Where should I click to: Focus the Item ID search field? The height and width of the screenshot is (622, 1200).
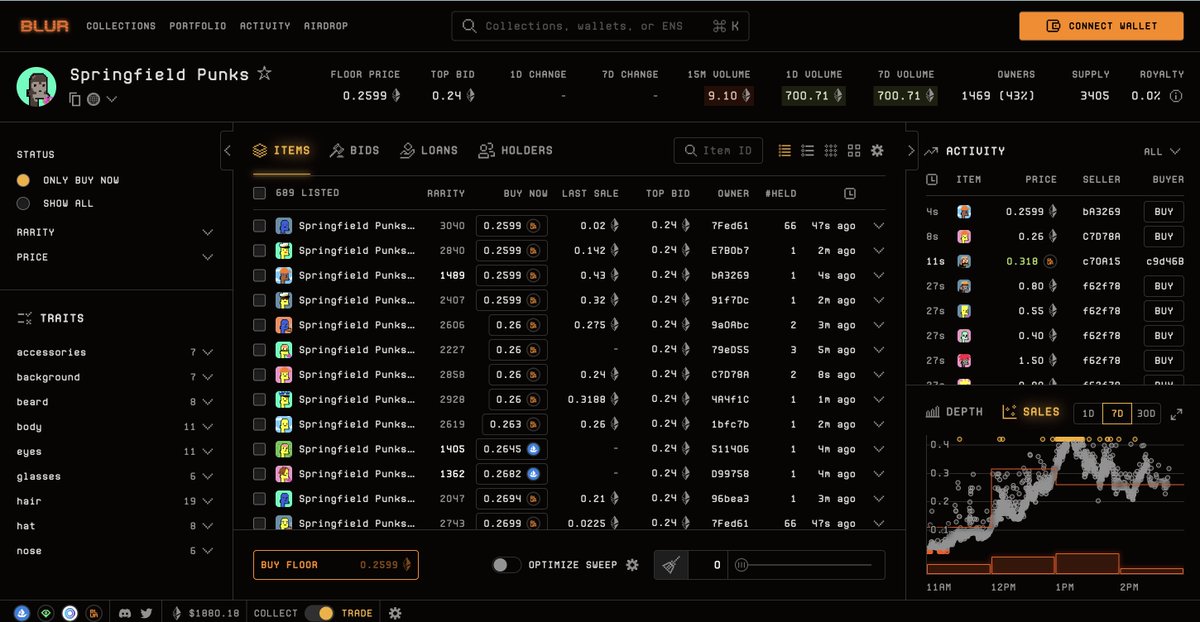pos(718,150)
